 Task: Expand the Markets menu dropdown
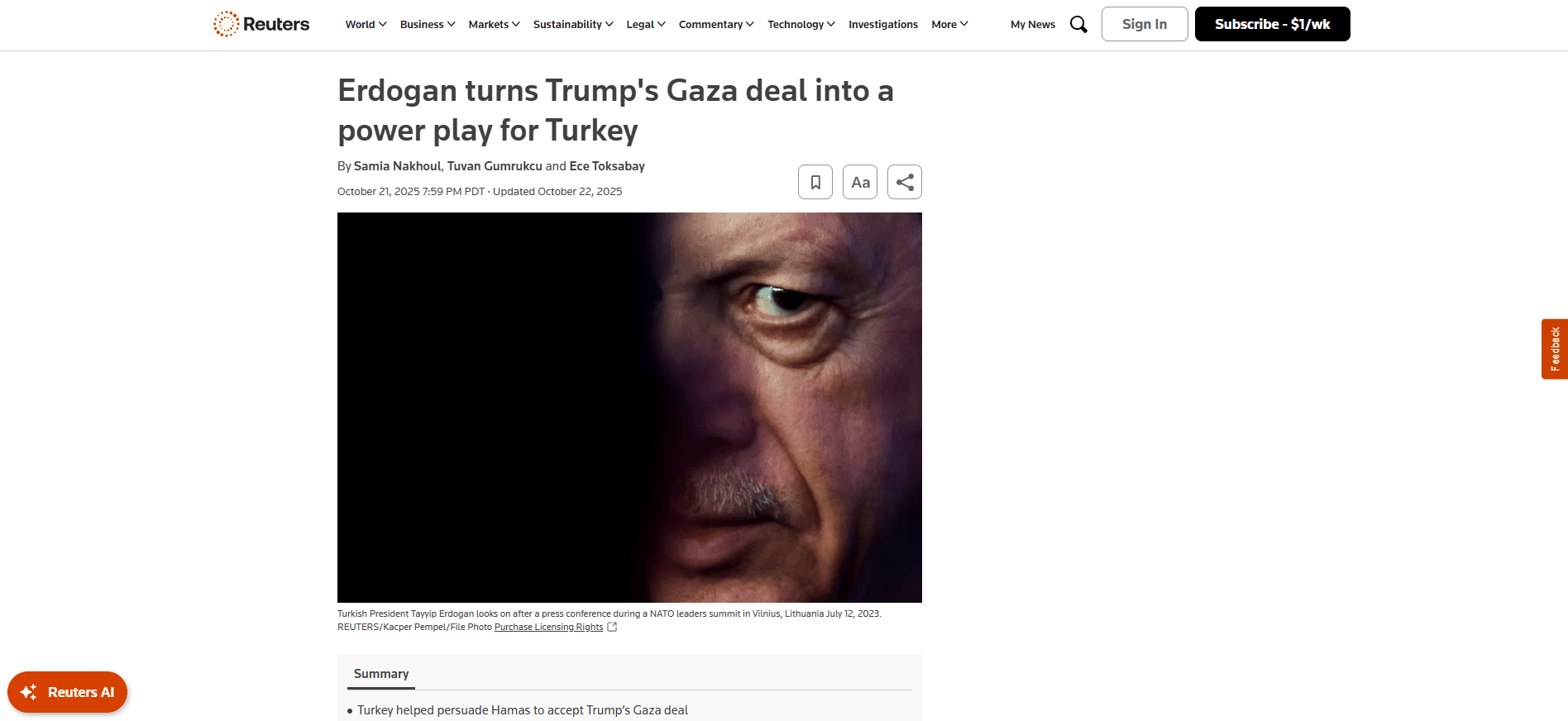tap(494, 24)
